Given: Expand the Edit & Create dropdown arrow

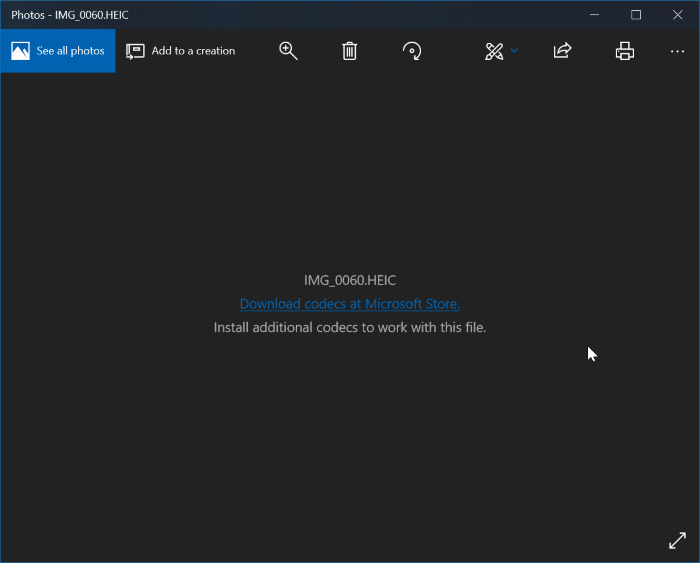Looking at the screenshot, I should click(x=514, y=50).
